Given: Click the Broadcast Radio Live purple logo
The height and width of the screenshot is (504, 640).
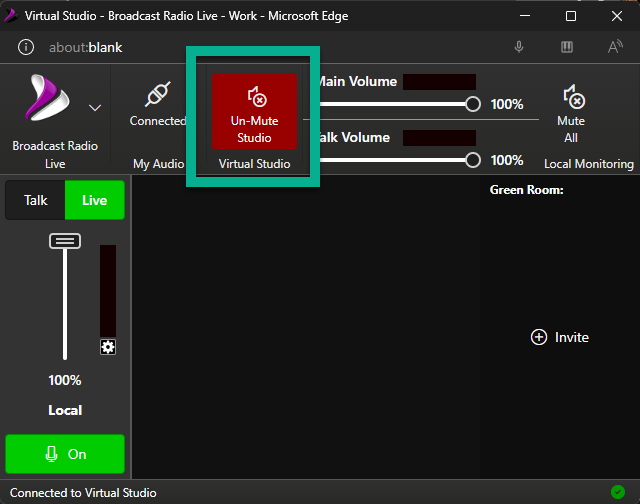Looking at the screenshot, I should [x=48, y=98].
